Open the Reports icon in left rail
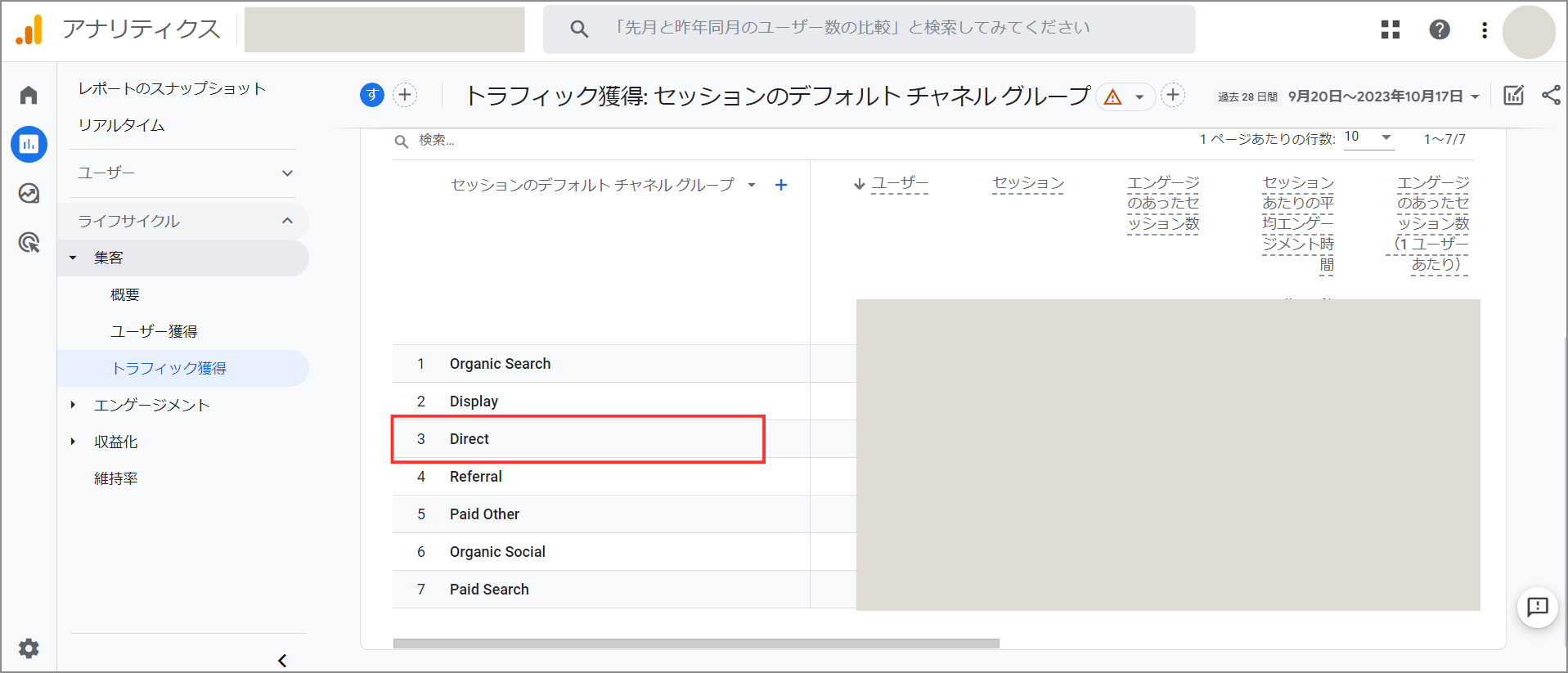This screenshot has height=673, width=1568. [29, 144]
